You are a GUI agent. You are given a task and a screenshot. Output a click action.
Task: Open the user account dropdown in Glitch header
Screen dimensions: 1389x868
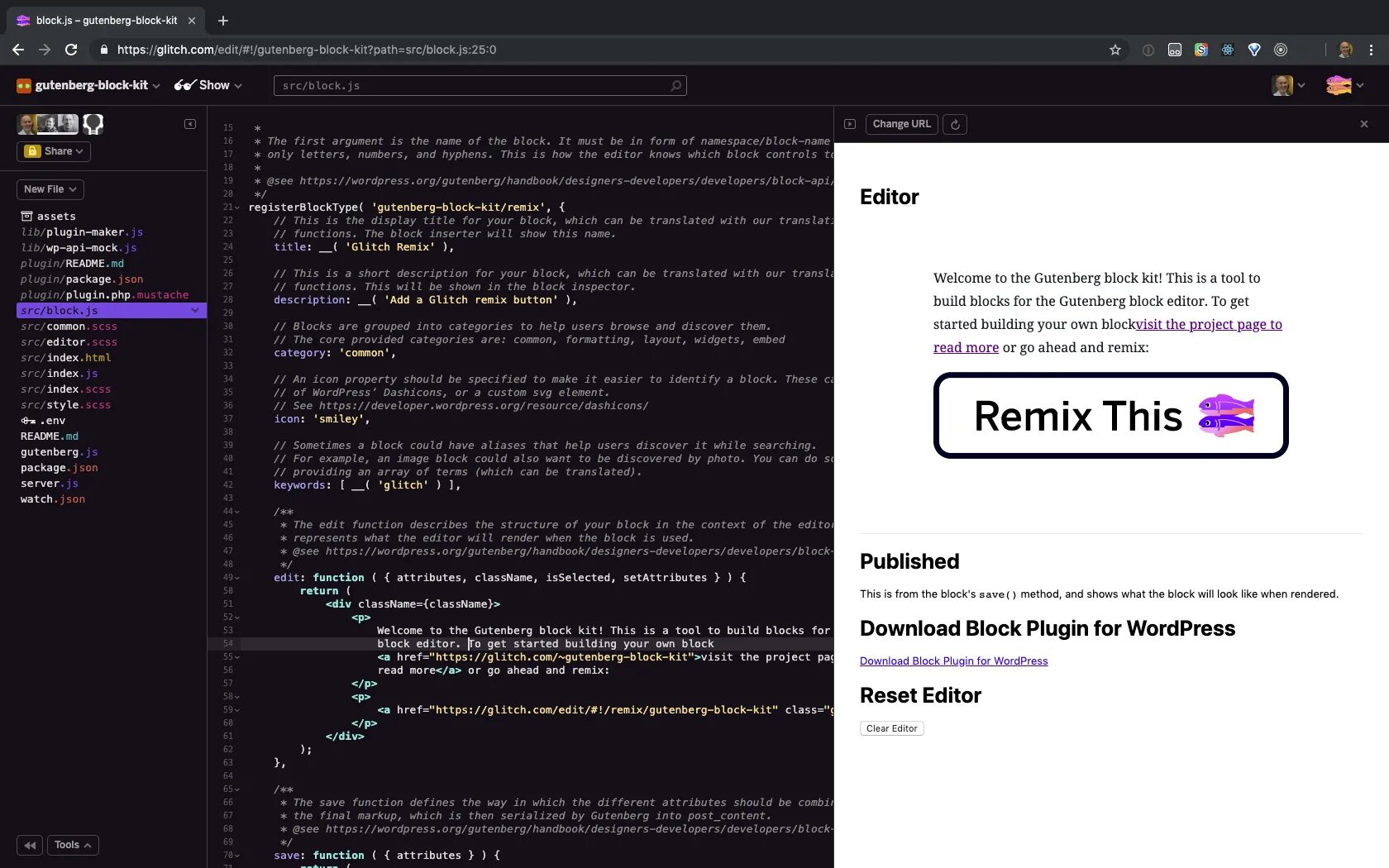[1289, 85]
